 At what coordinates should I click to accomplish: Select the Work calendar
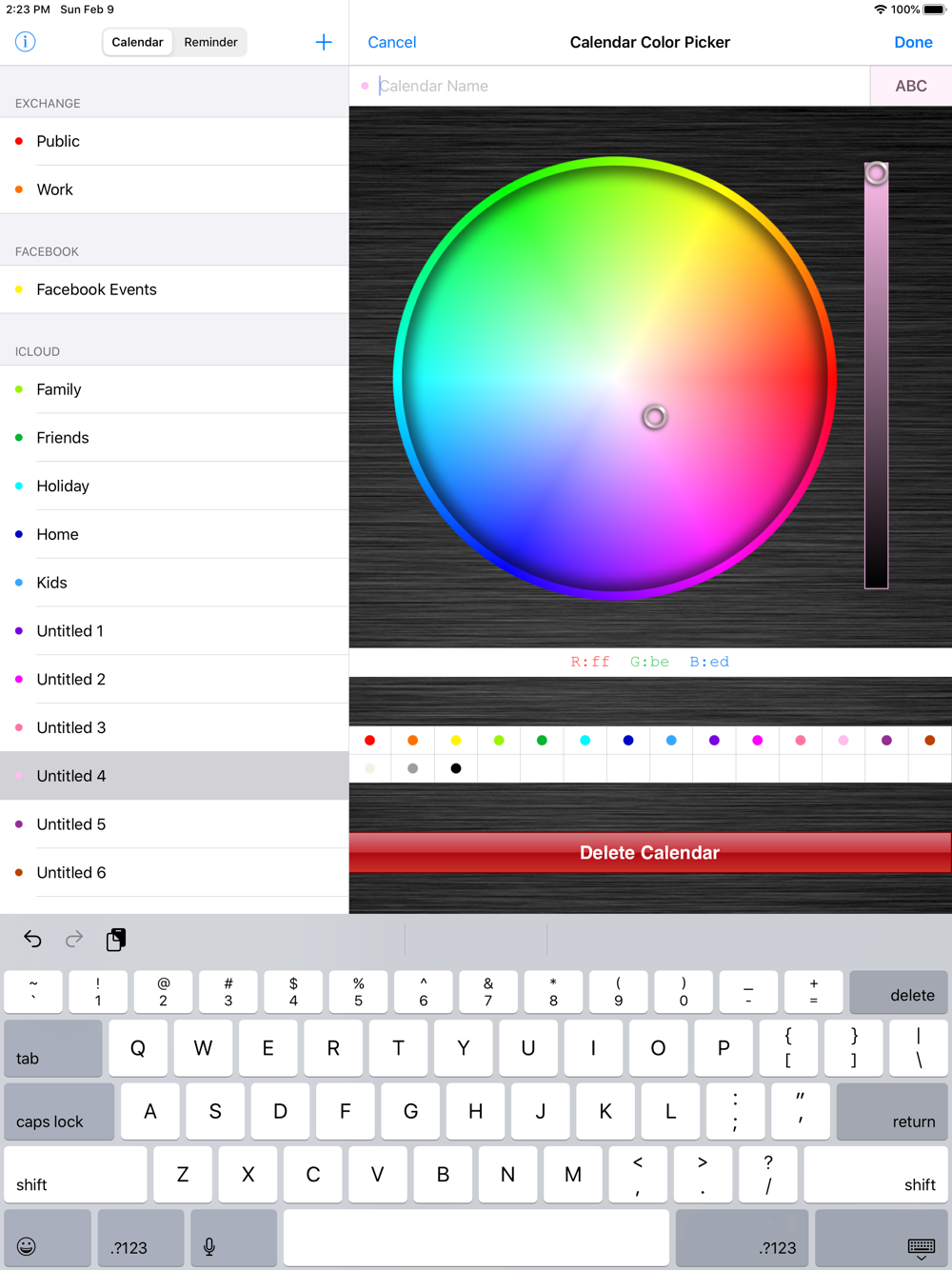click(174, 189)
